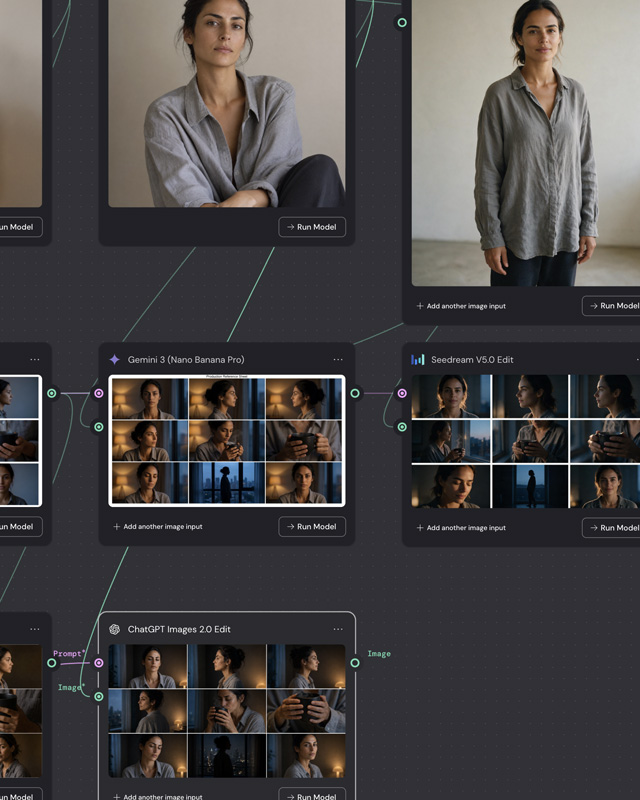The width and height of the screenshot is (640, 800).
Task: Select the seated woman portrait image
Action: tap(227, 104)
